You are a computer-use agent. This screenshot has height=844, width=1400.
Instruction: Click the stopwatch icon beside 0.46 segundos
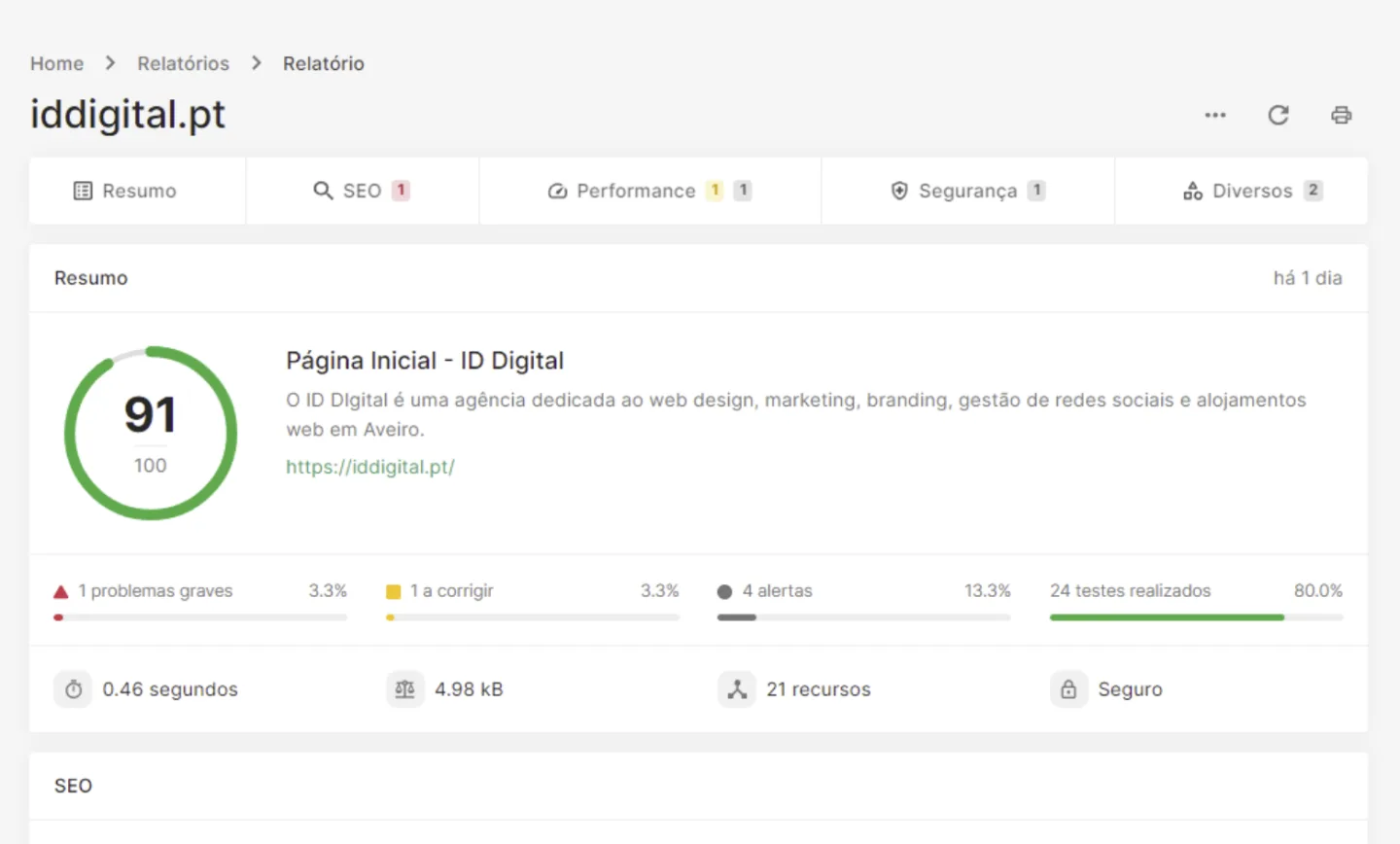pos(73,689)
